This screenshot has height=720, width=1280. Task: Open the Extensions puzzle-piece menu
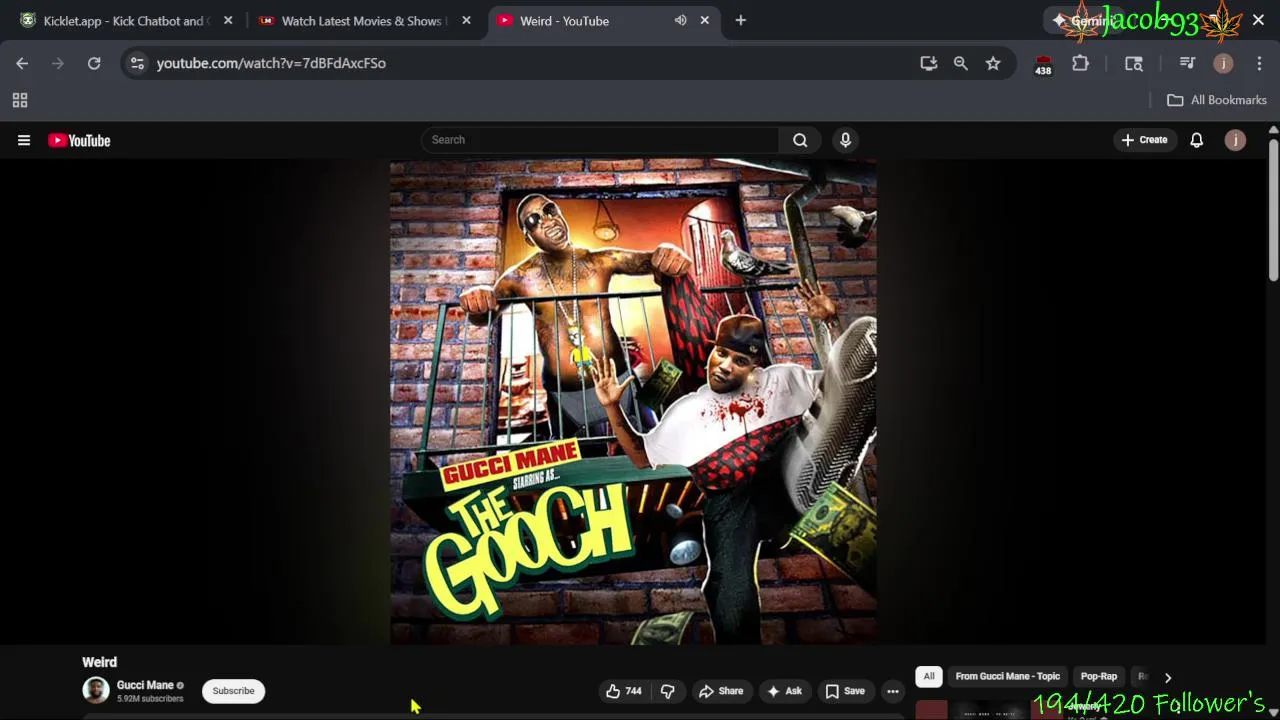click(x=1080, y=63)
